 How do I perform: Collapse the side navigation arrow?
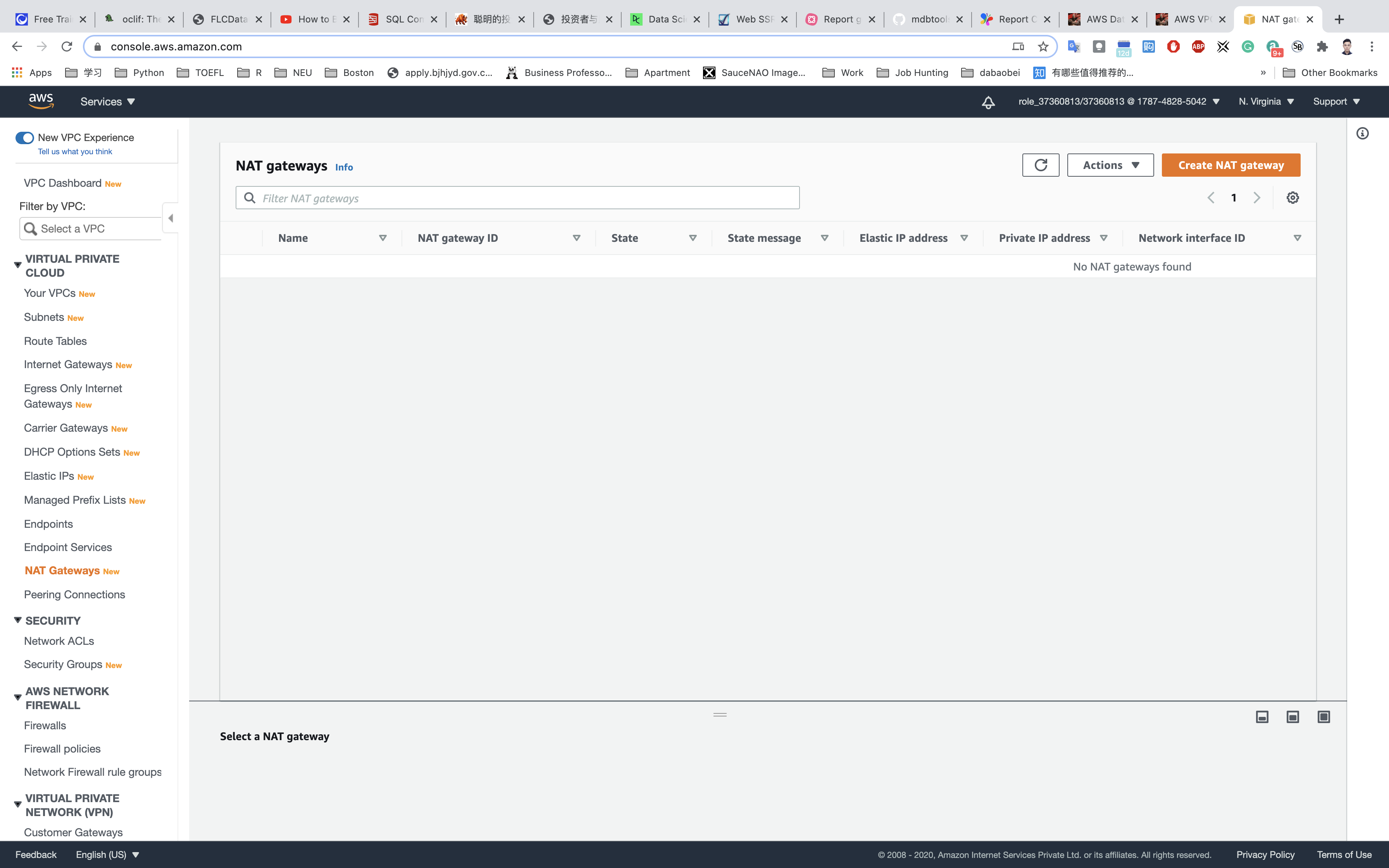(171, 218)
